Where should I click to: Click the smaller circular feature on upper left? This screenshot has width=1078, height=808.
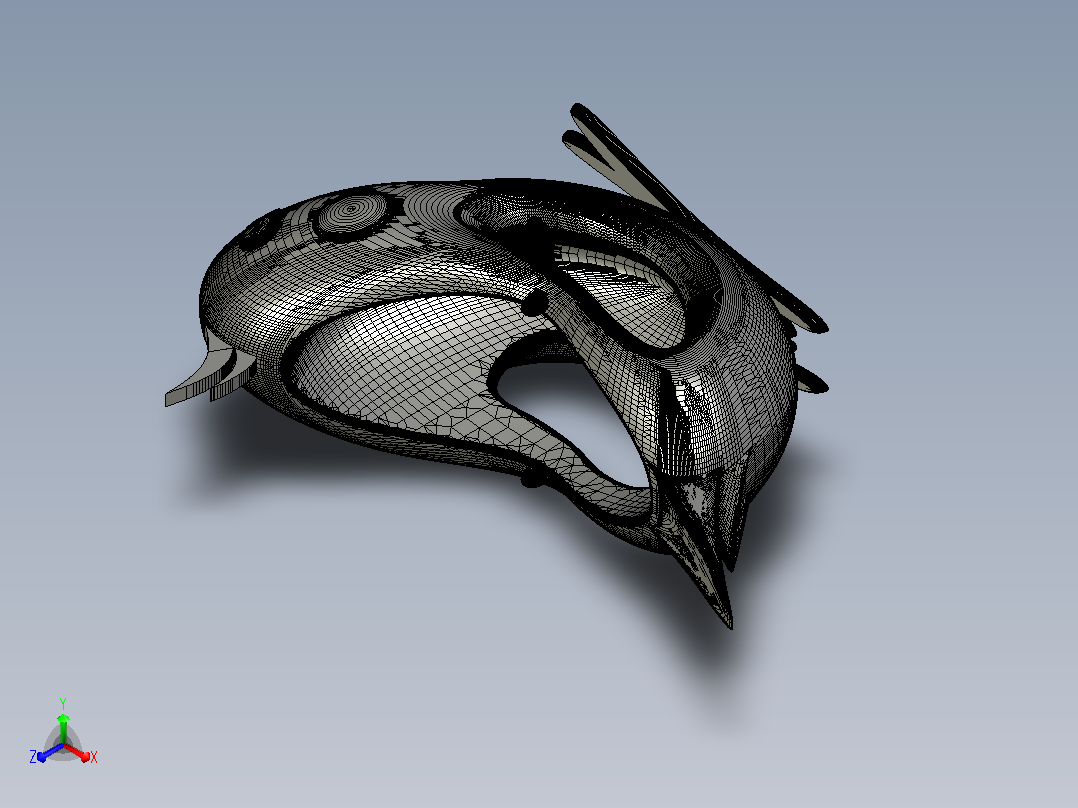click(x=258, y=229)
